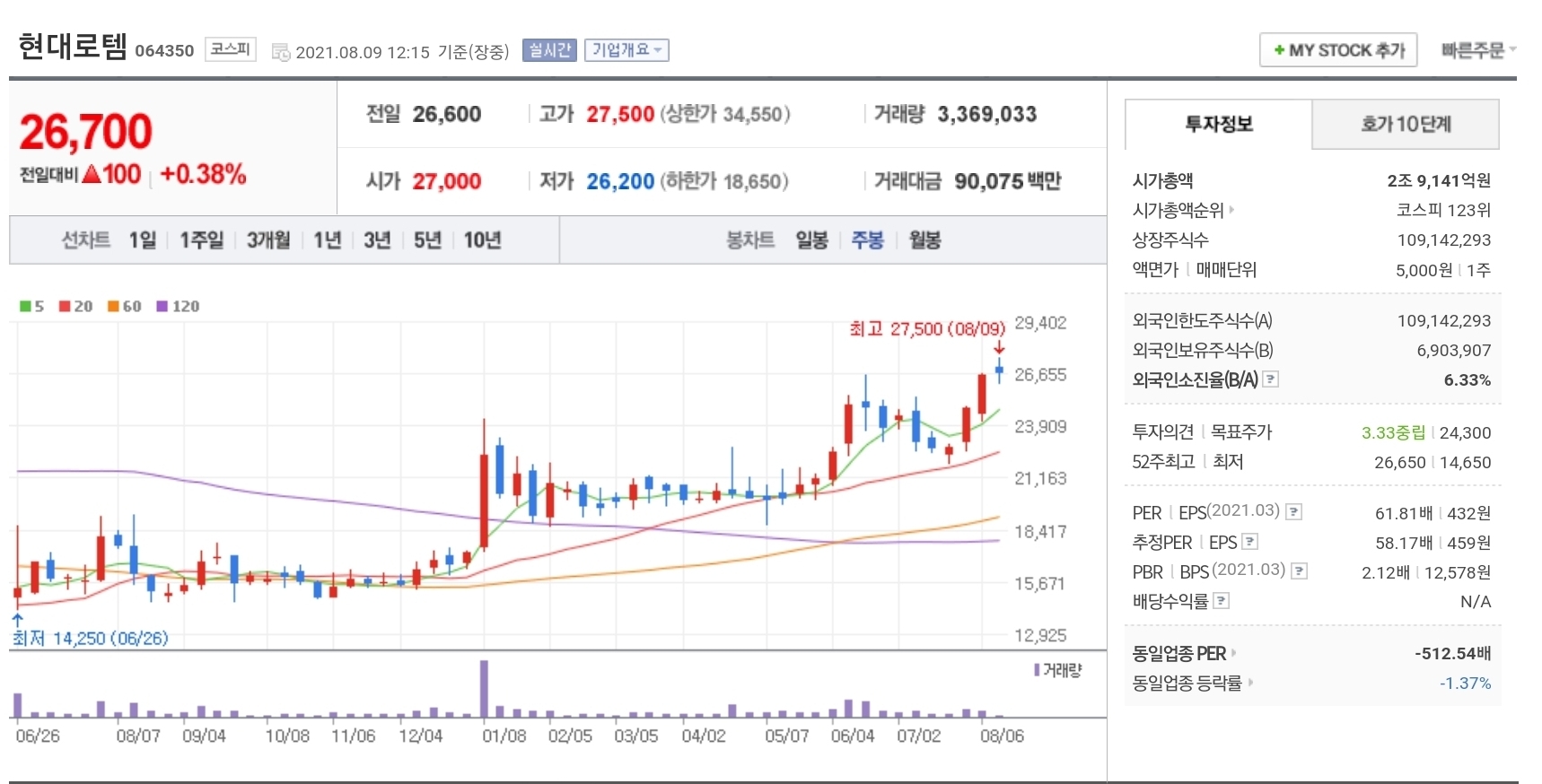Click arrow next to 시가총액순위
1542x784 pixels.
(x=1231, y=210)
